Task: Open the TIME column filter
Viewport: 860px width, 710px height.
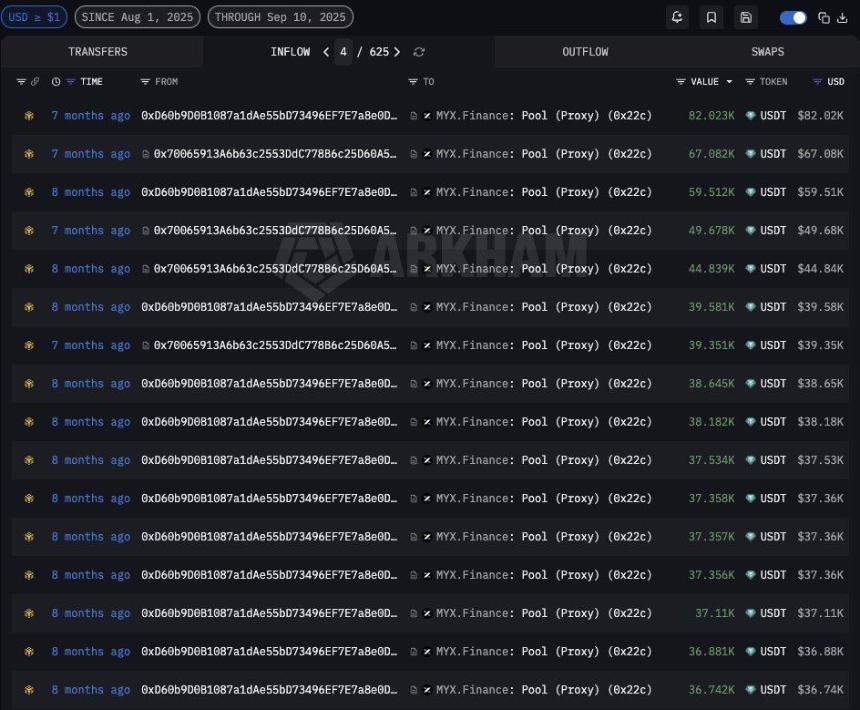Action: click(x=71, y=82)
